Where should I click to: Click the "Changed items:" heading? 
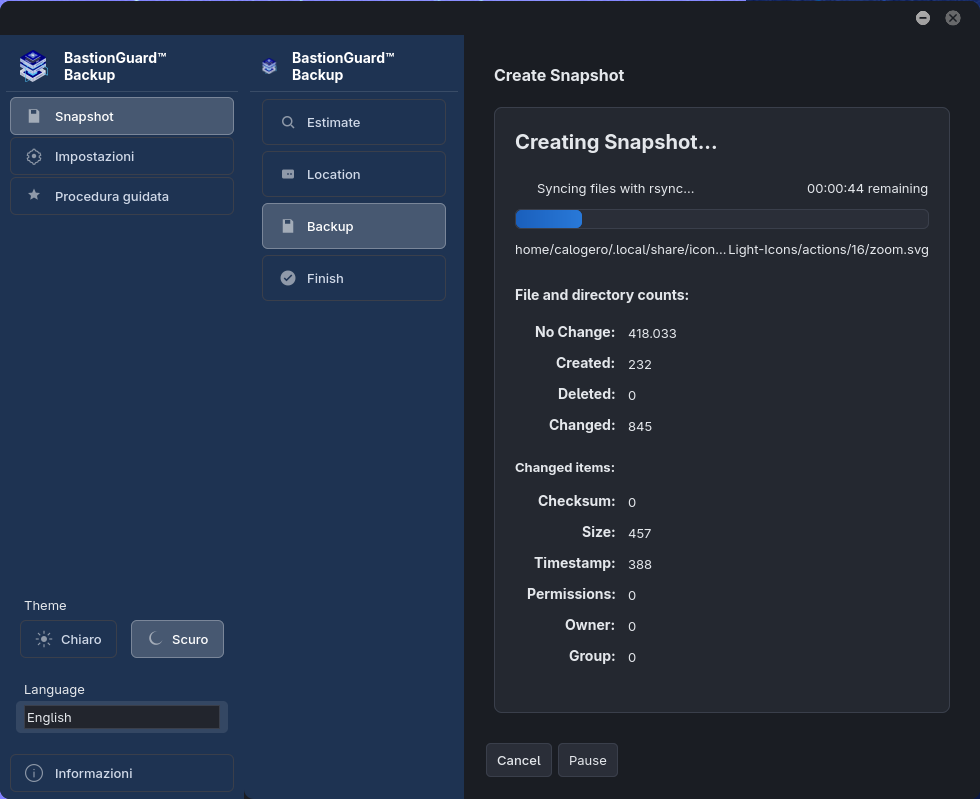point(564,468)
